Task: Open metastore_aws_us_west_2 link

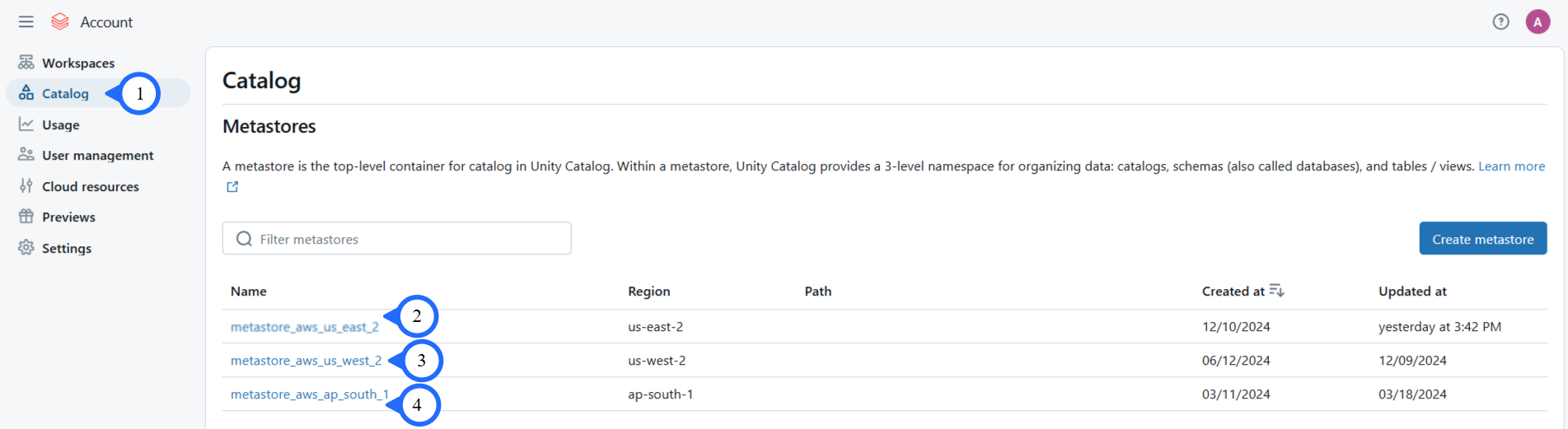Action: tap(306, 361)
